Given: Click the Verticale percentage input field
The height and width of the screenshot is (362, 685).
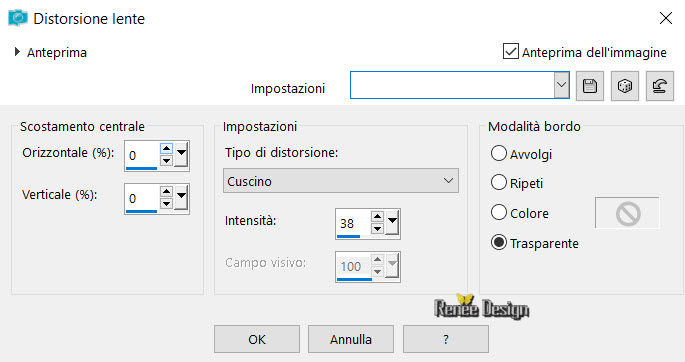Looking at the screenshot, I should [x=142, y=198].
